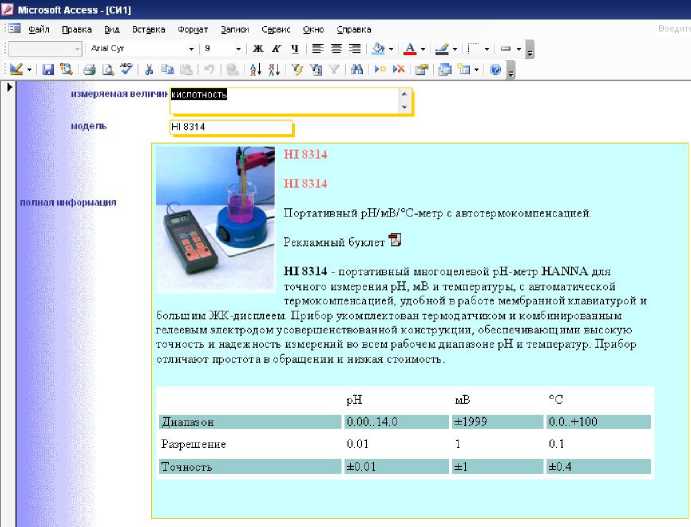Expand the View mode button dropdown arrow

[29, 70]
